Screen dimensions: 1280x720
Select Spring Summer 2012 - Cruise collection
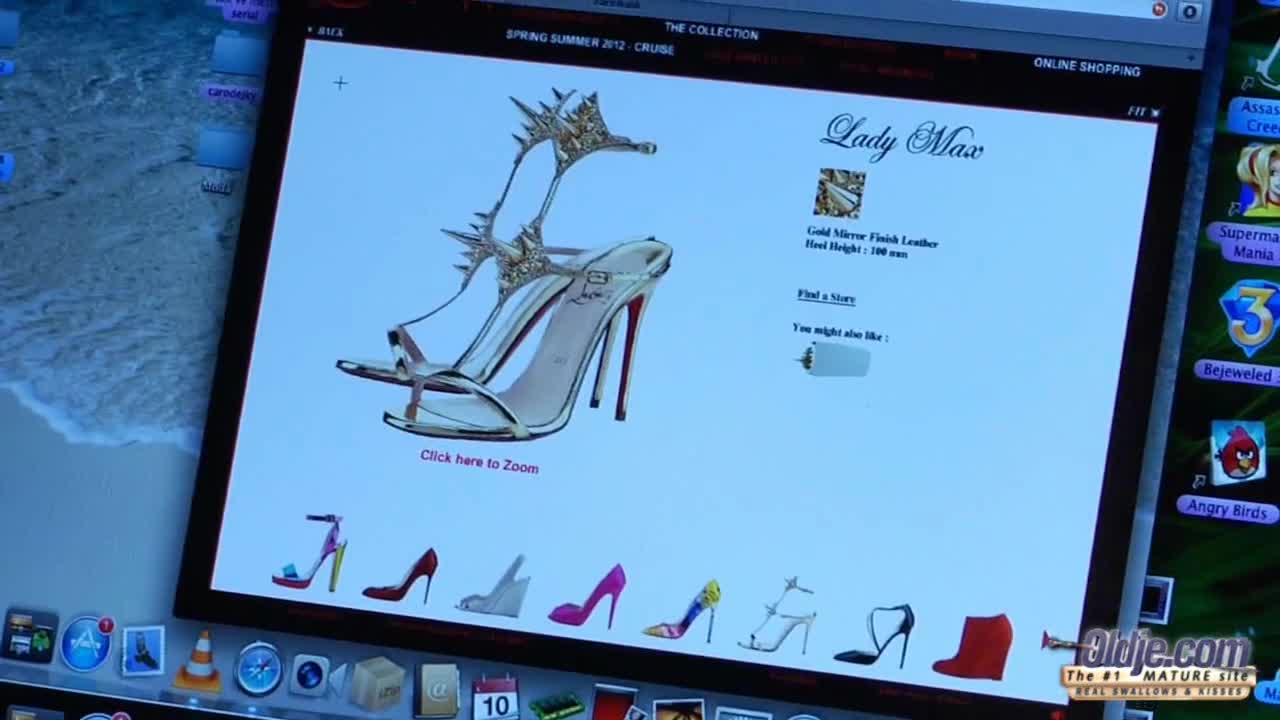click(589, 42)
